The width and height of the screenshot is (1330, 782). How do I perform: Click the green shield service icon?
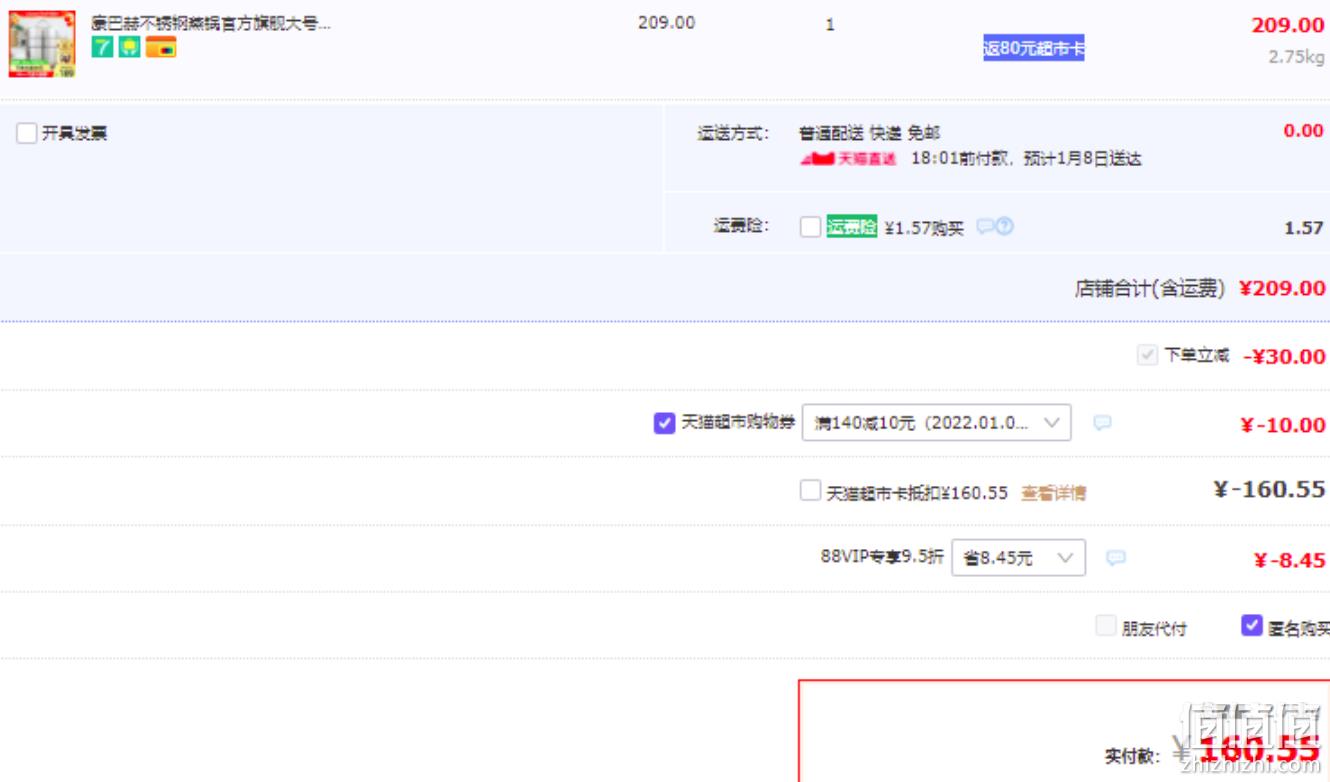(129, 47)
